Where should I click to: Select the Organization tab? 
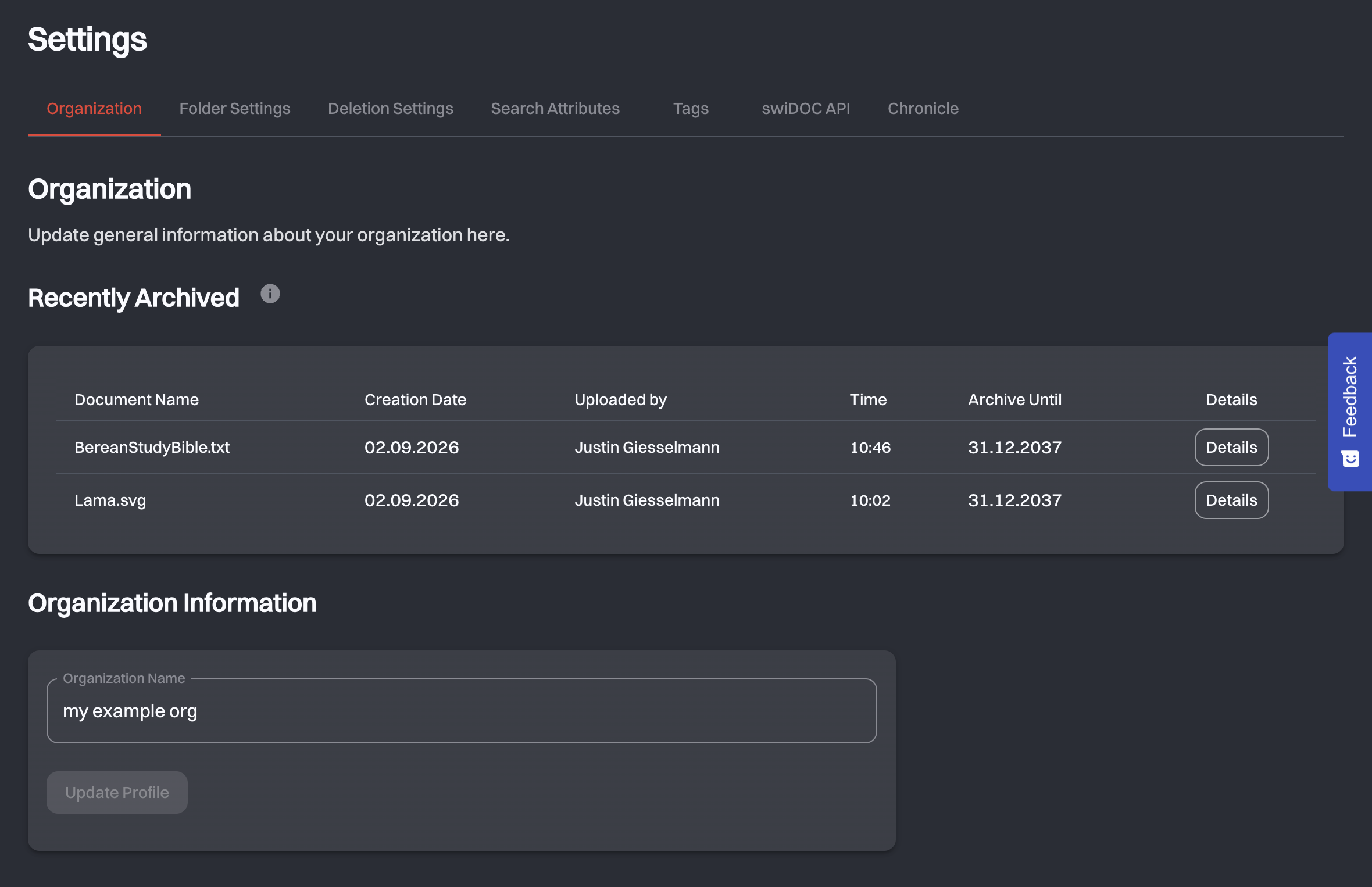[94, 109]
